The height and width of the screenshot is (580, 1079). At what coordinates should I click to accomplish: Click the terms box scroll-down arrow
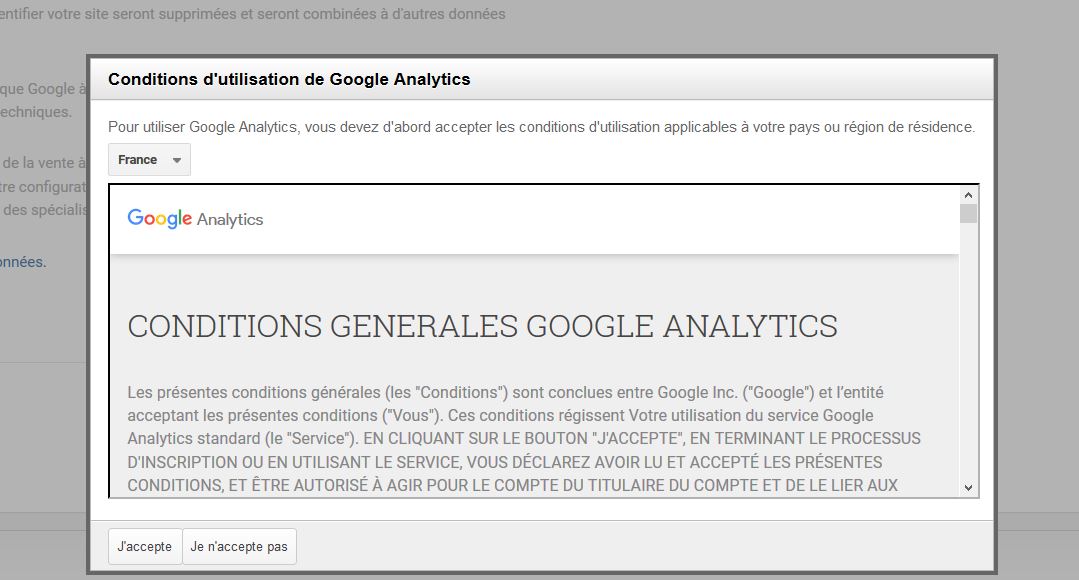click(968, 488)
